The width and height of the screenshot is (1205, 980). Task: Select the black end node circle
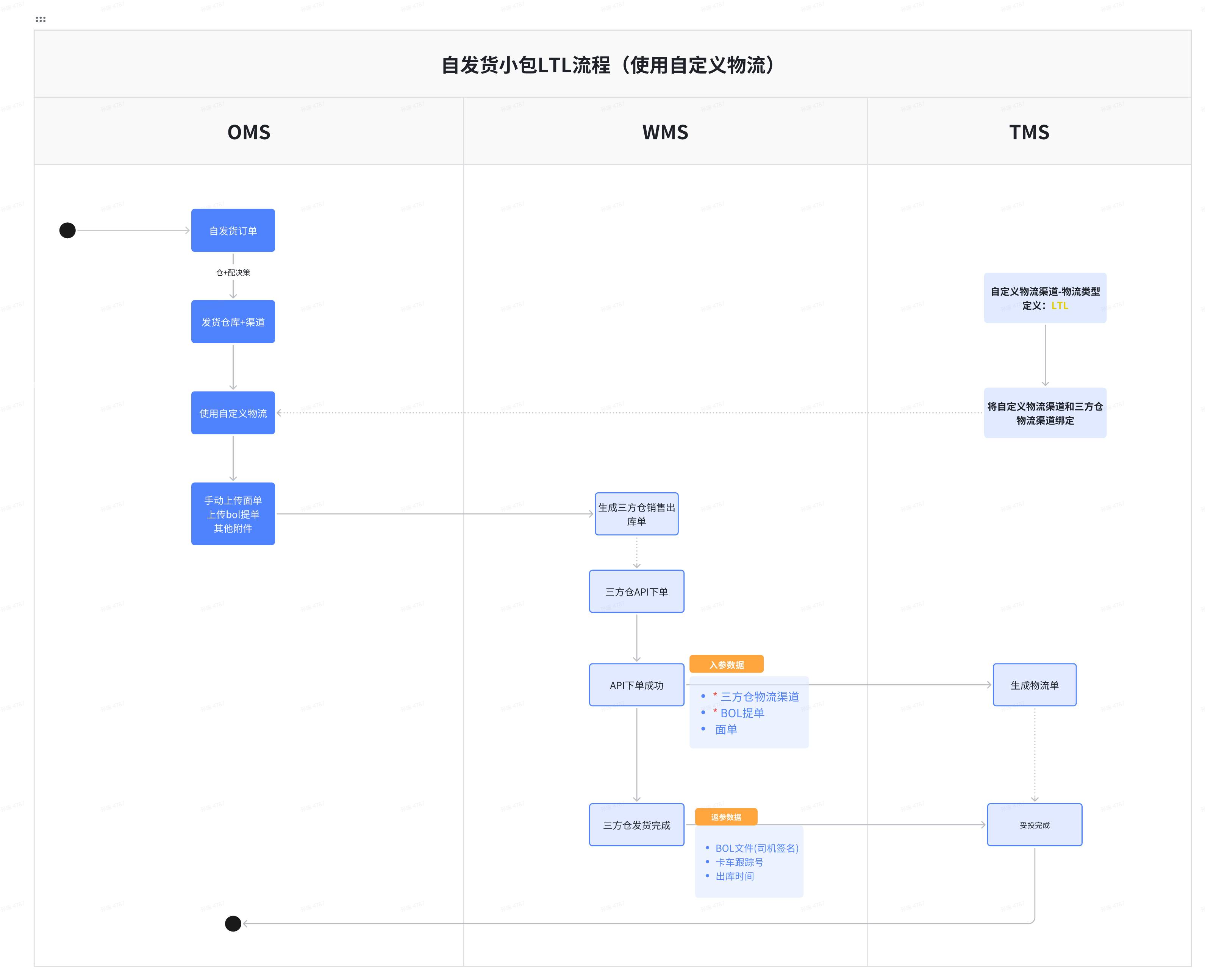(233, 924)
